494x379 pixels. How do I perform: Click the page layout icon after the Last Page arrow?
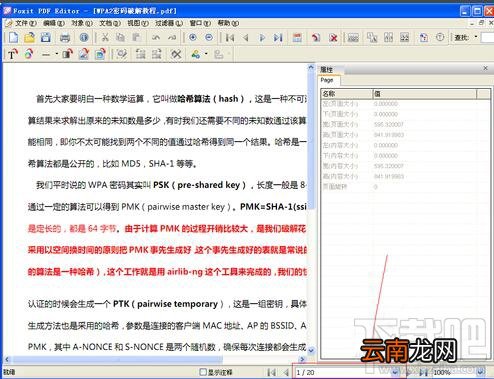coord(297,38)
